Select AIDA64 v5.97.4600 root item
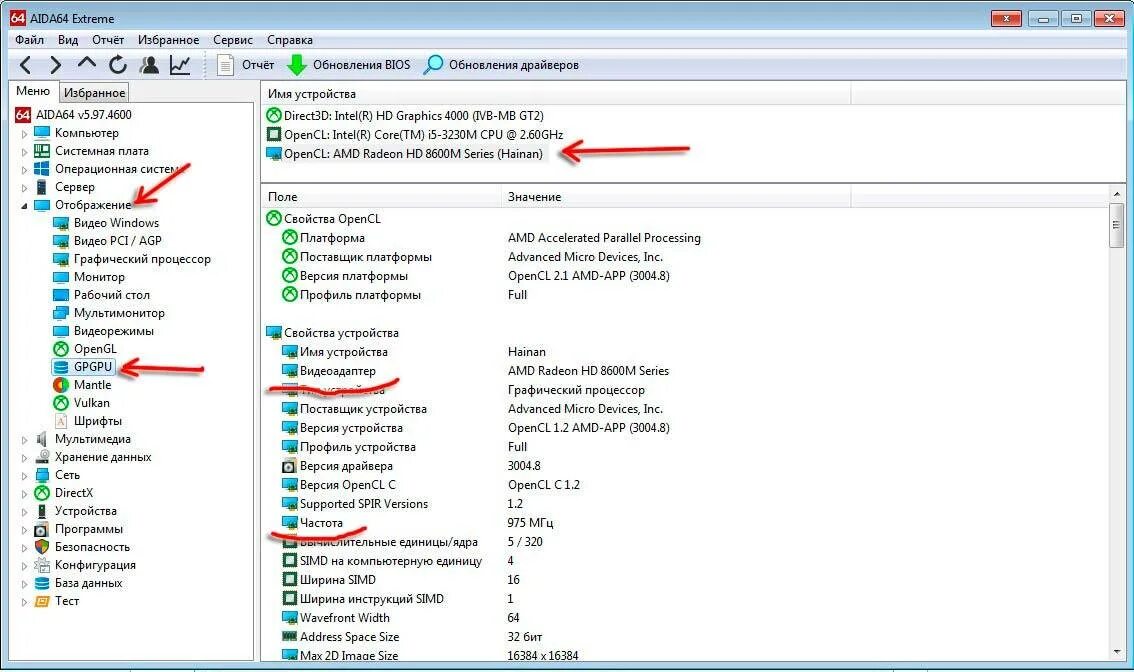This screenshot has width=1134, height=672. click(x=74, y=114)
